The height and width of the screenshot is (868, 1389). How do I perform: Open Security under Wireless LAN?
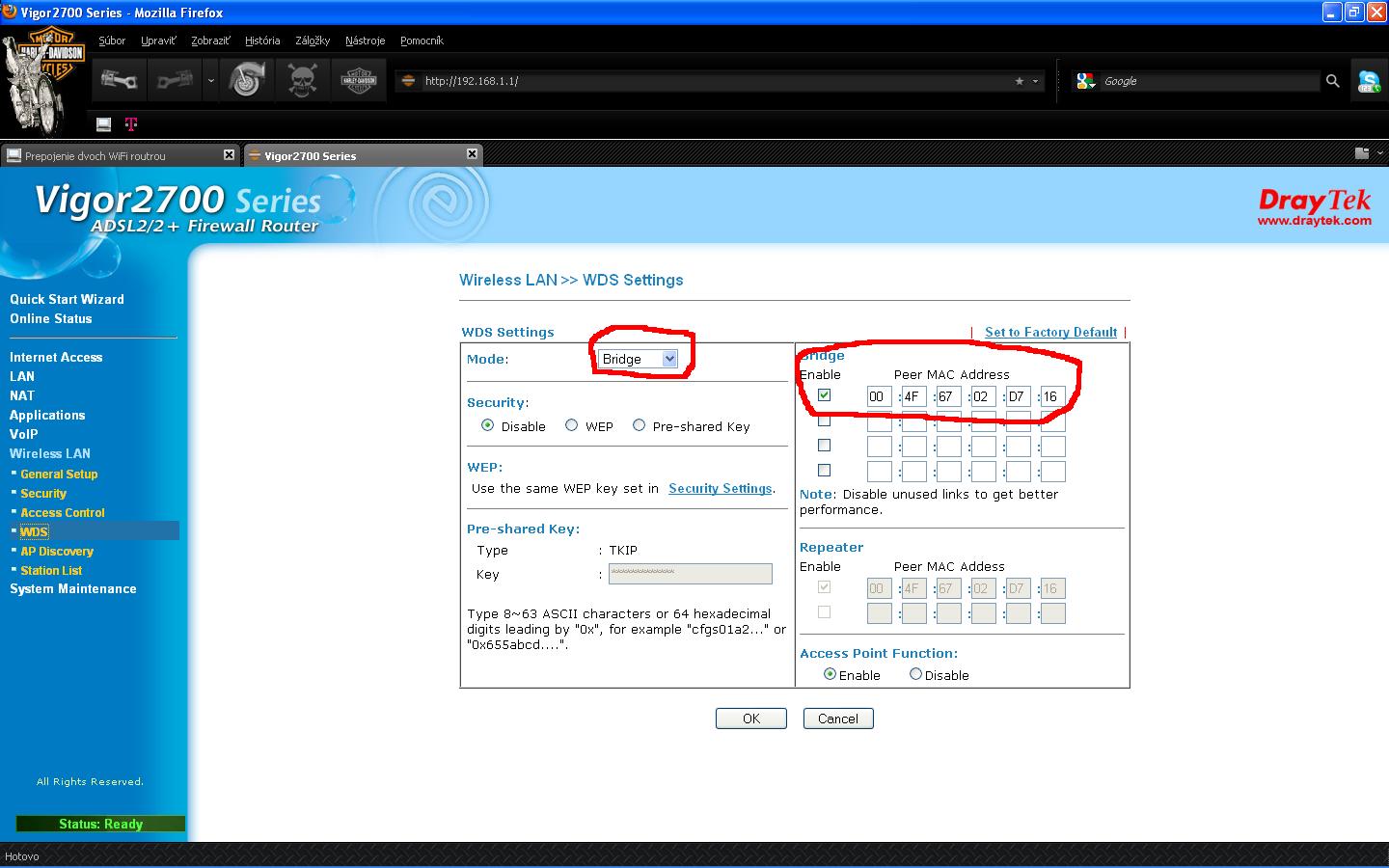43,493
